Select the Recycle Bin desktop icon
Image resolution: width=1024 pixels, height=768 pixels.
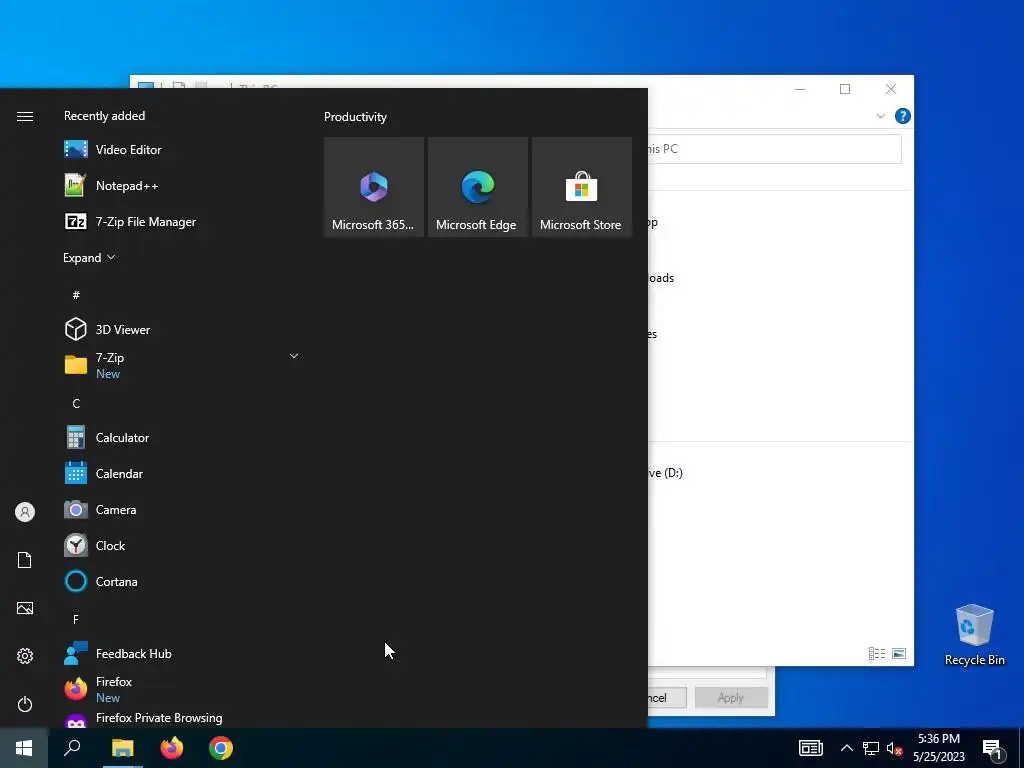pyautogui.click(x=974, y=635)
